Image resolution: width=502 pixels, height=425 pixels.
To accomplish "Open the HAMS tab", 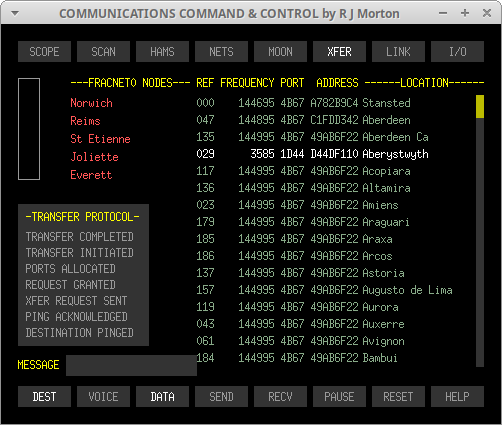I will (162, 52).
